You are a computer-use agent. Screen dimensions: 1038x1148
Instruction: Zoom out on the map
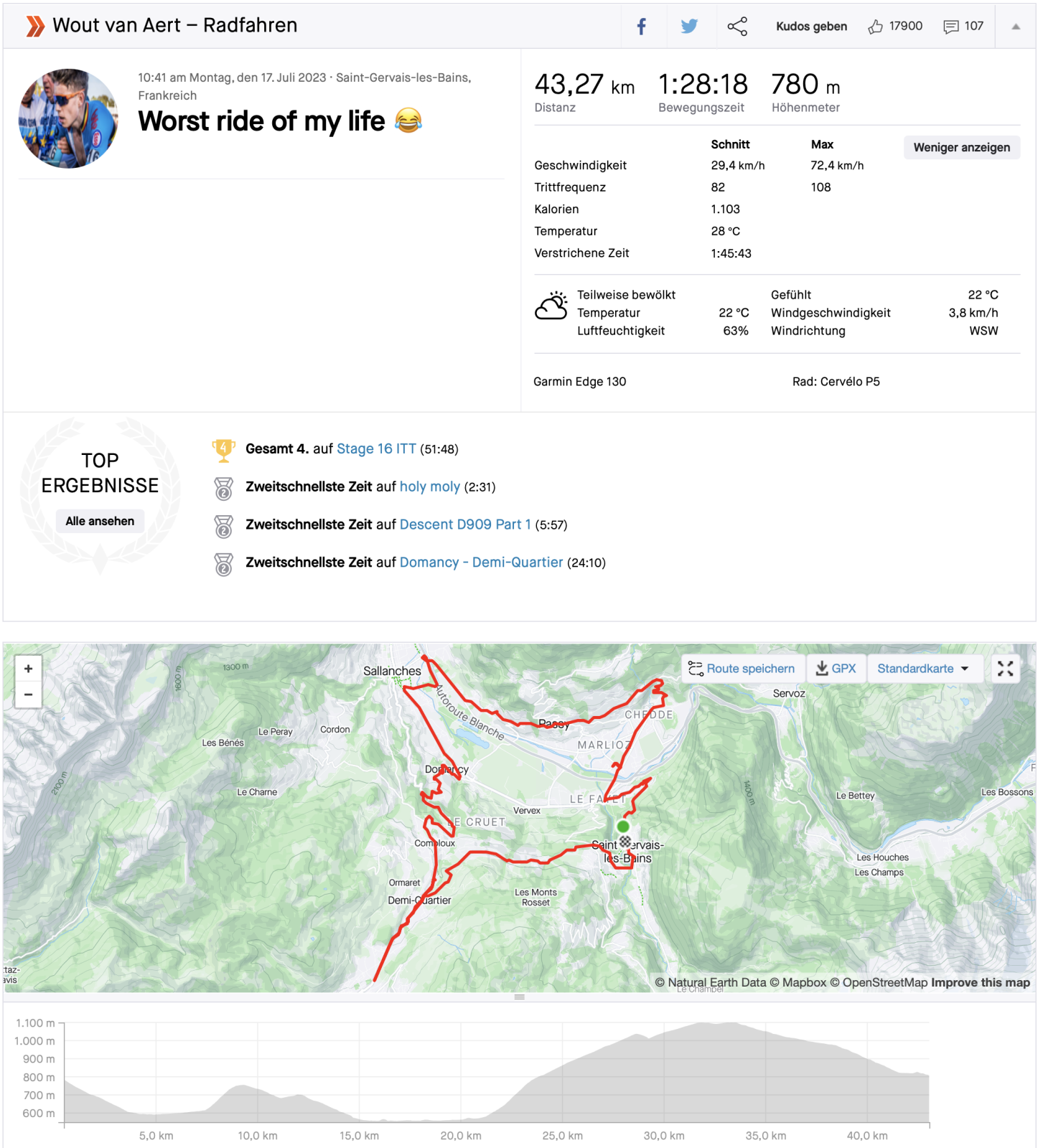(28, 695)
